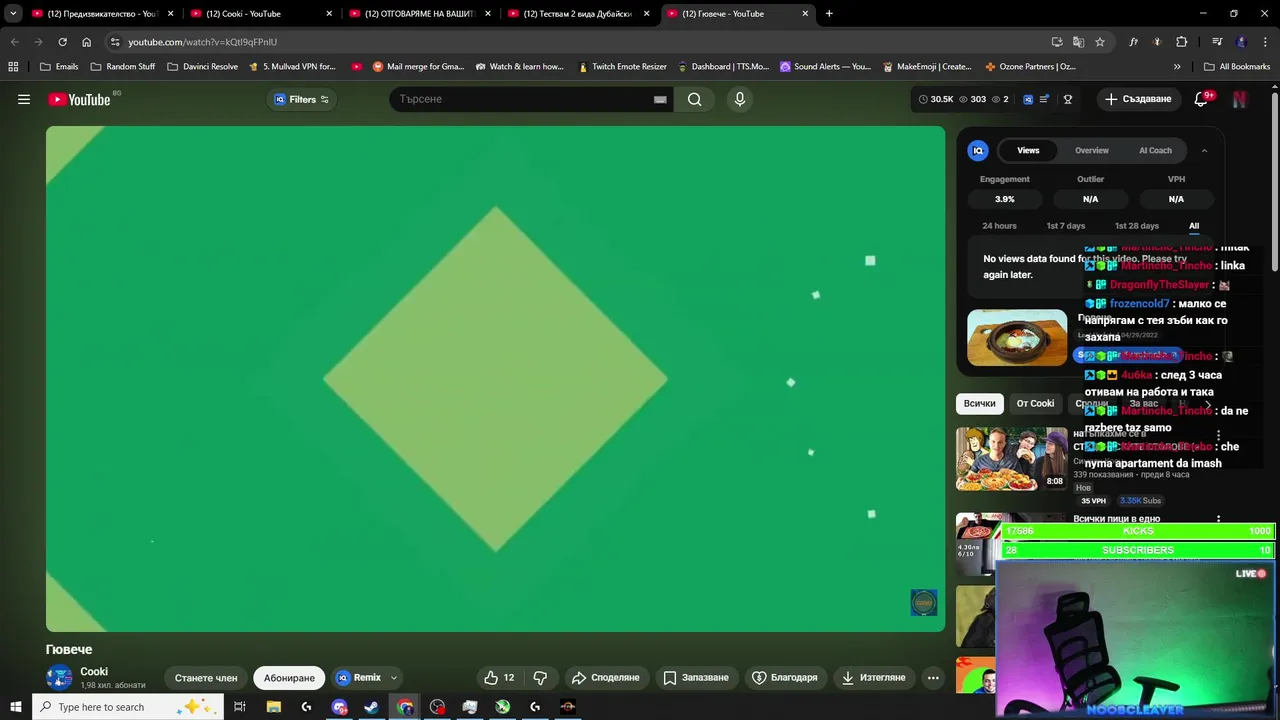
Task: Go to the browser home page
Action: [x=87, y=42]
